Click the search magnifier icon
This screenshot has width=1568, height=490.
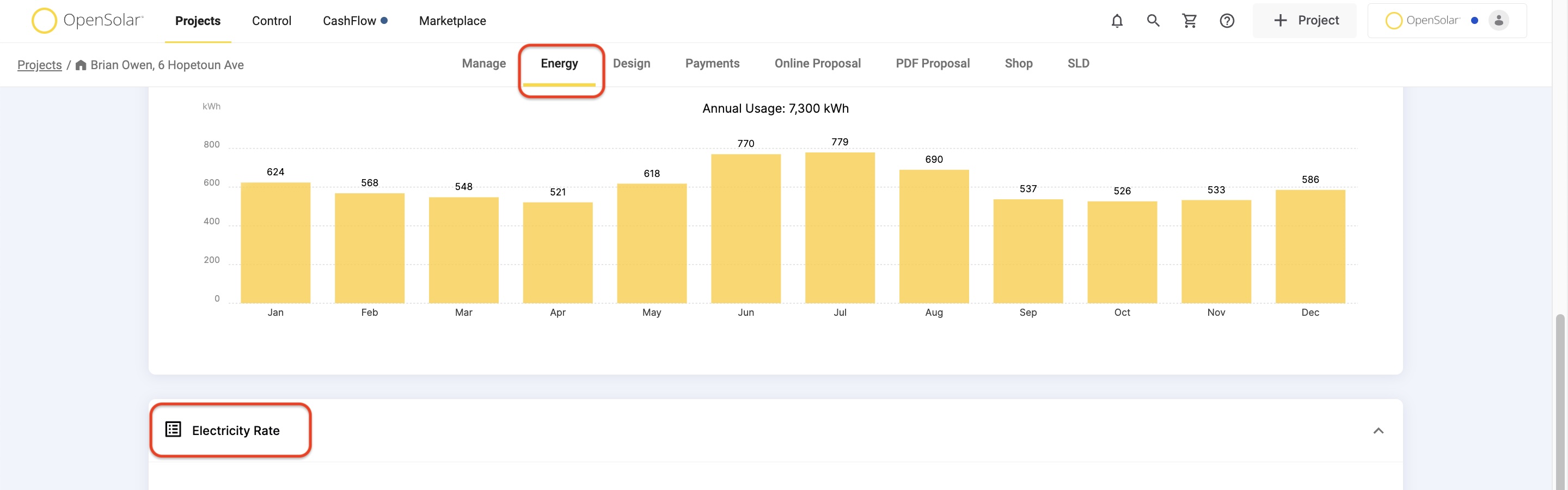tap(1153, 21)
